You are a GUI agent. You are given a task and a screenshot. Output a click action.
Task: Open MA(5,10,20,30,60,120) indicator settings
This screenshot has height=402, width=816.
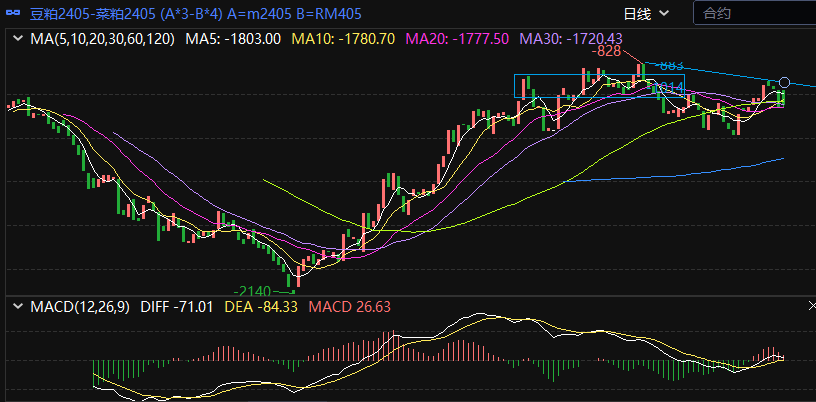pyautogui.click(x=102, y=39)
